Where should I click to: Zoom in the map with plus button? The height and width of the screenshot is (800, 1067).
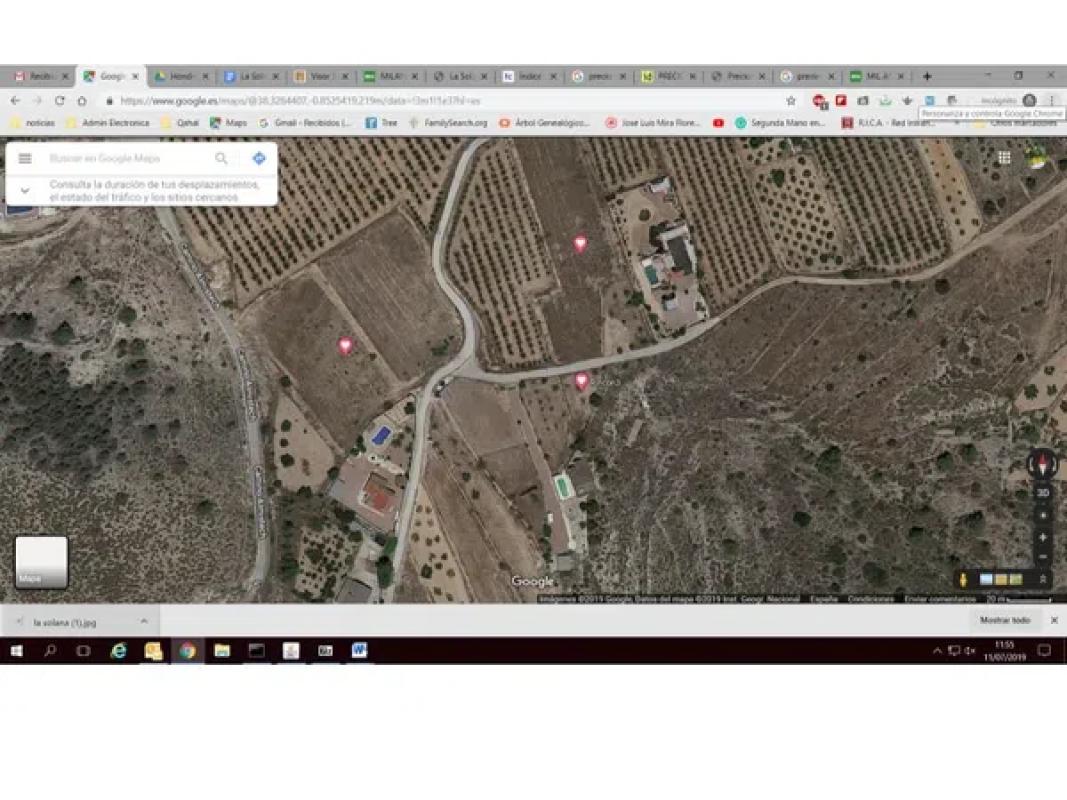(x=1043, y=537)
